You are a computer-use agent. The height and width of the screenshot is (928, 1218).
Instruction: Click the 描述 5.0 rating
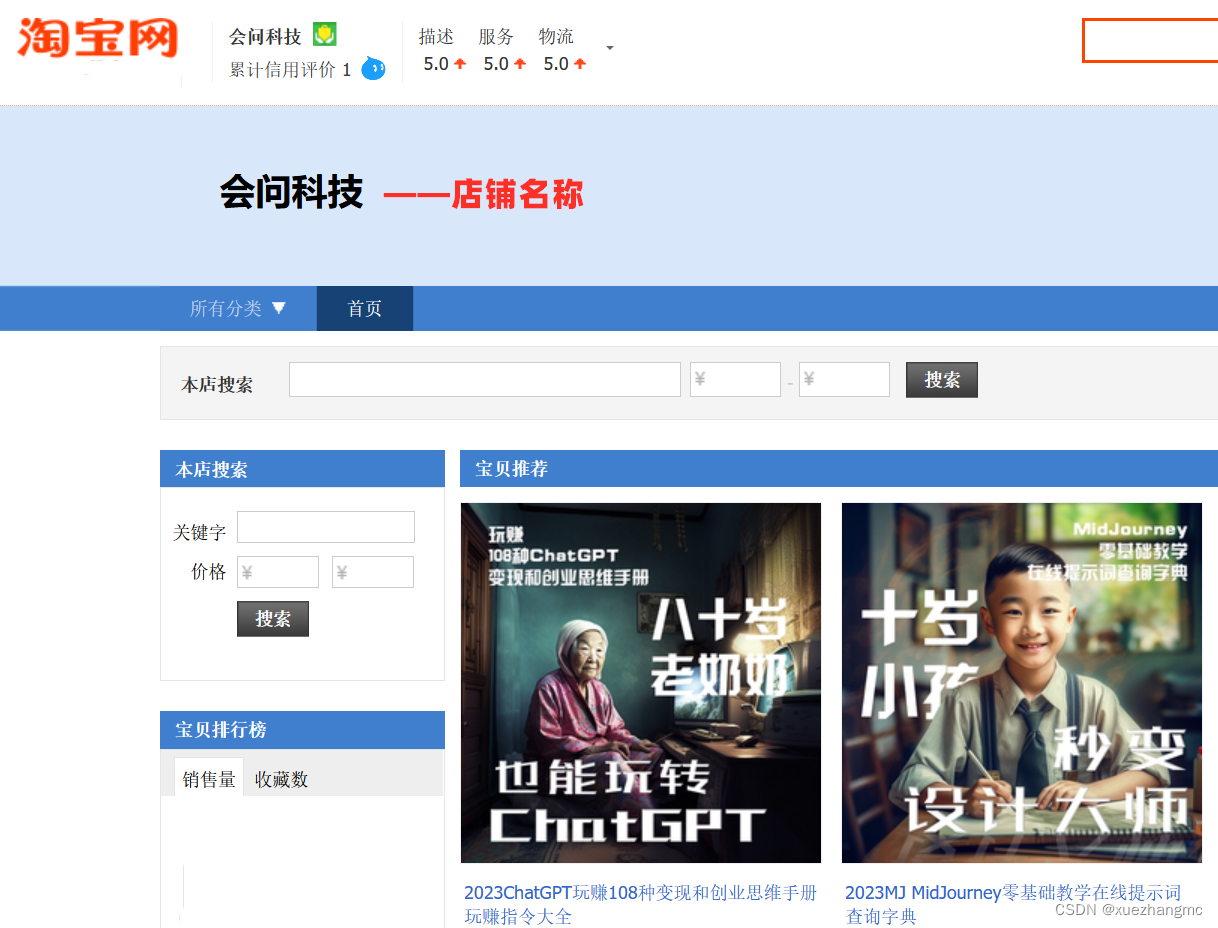coord(444,50)
